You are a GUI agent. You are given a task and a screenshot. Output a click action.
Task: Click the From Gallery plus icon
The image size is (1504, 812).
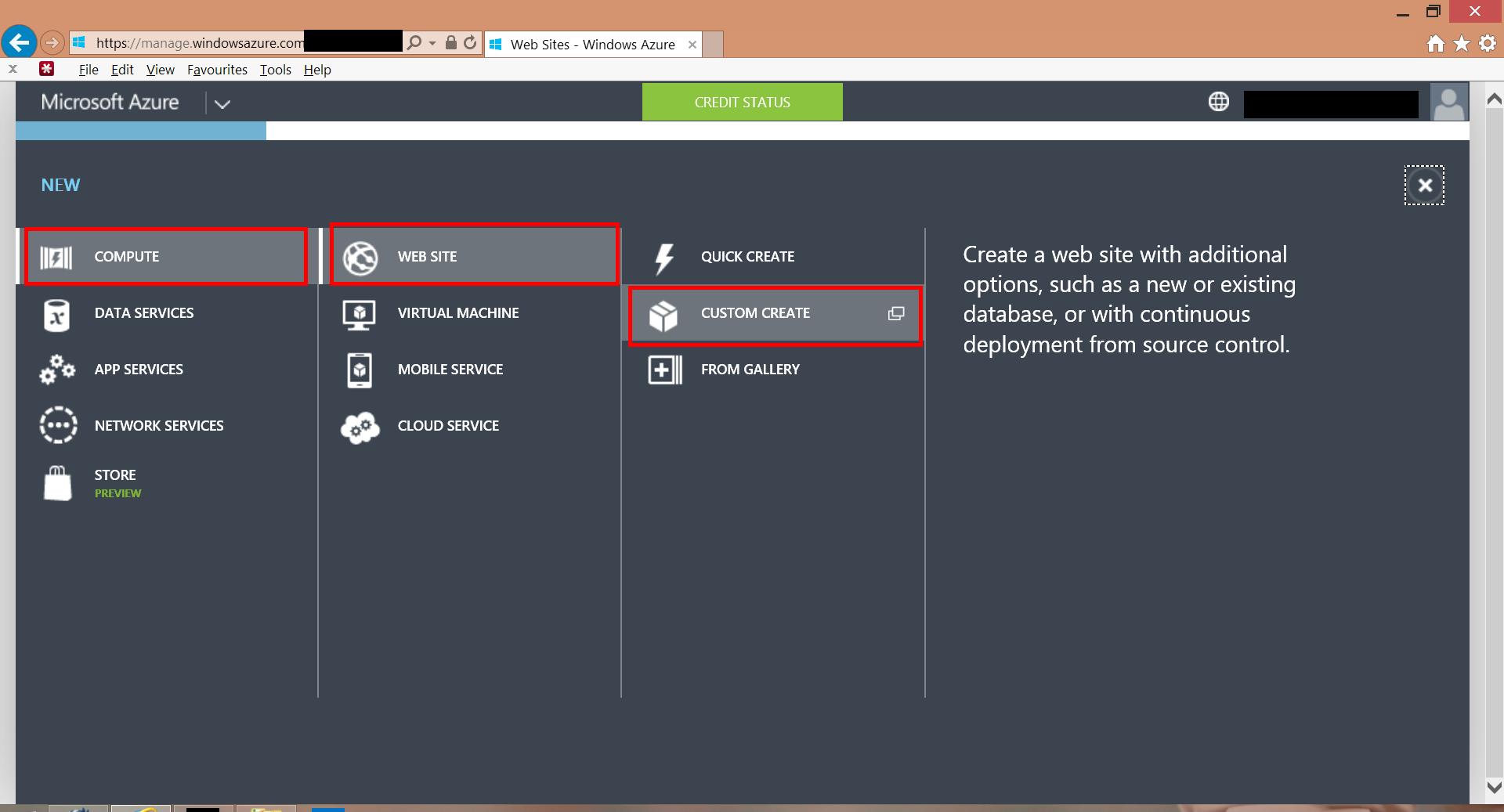[x=664, y=370]
